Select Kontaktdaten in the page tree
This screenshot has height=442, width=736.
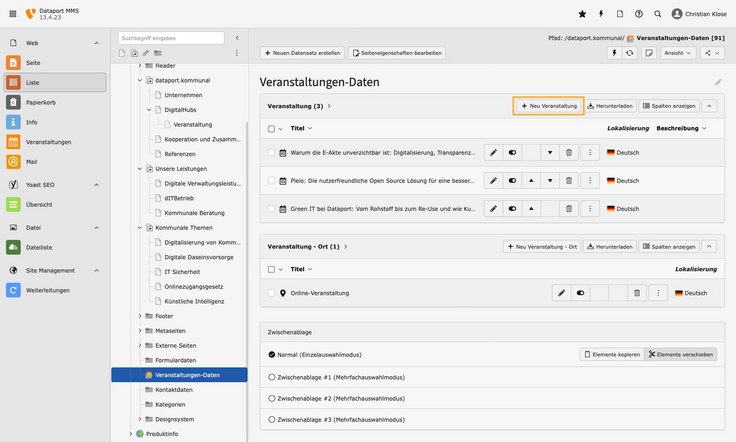click(174, 389)
